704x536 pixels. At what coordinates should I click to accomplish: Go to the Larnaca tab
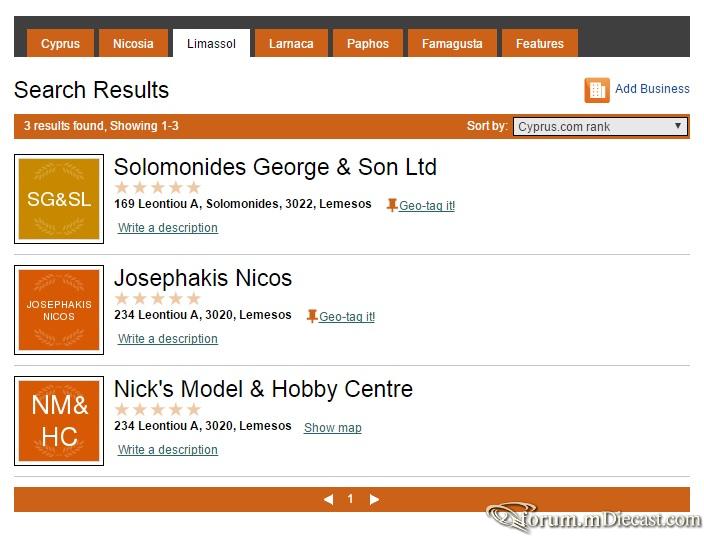[291, 44]
